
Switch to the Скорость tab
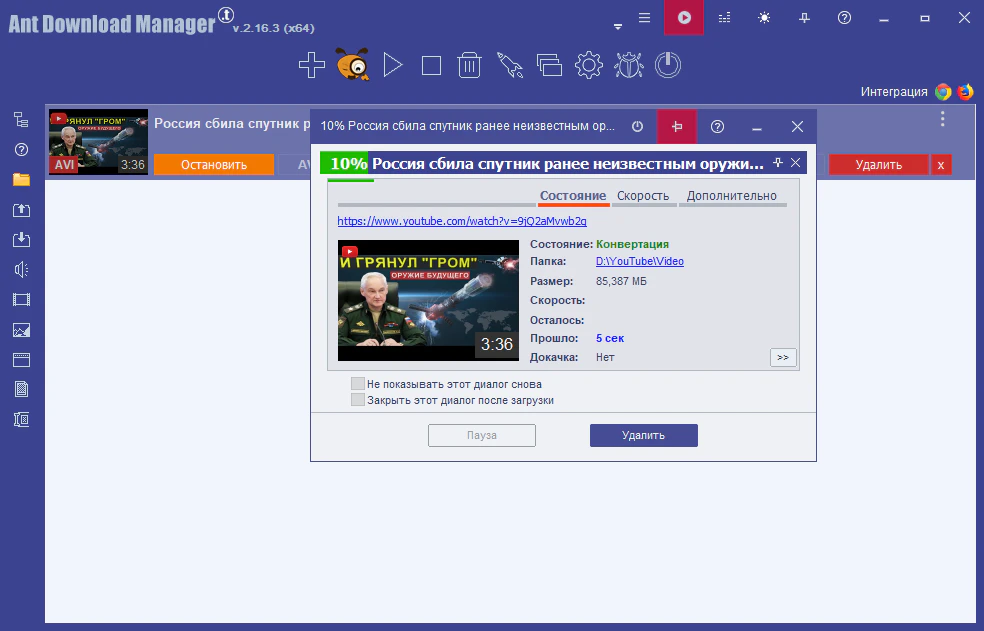pyautogui.click(x=643, y=196)
